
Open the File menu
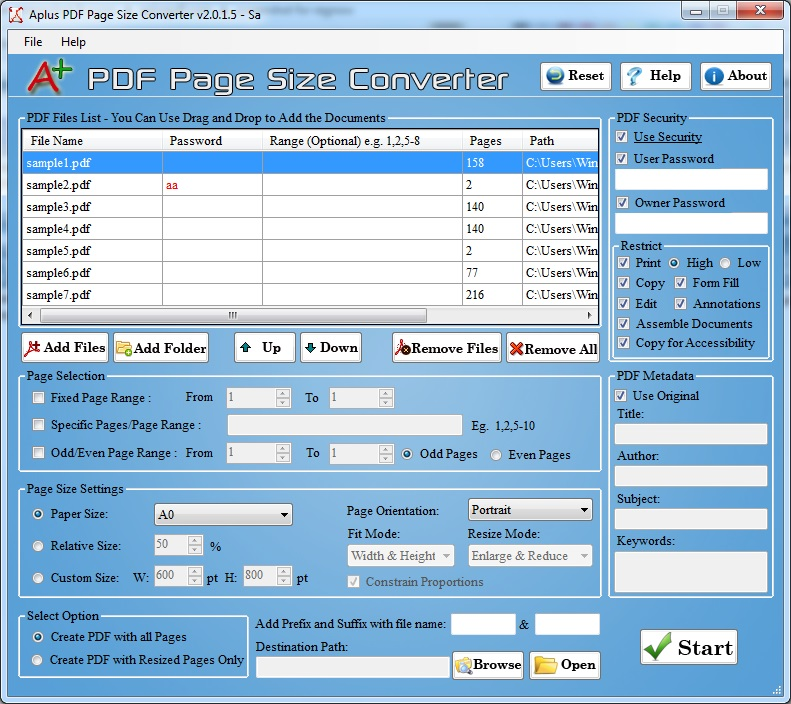pos(33,42)
